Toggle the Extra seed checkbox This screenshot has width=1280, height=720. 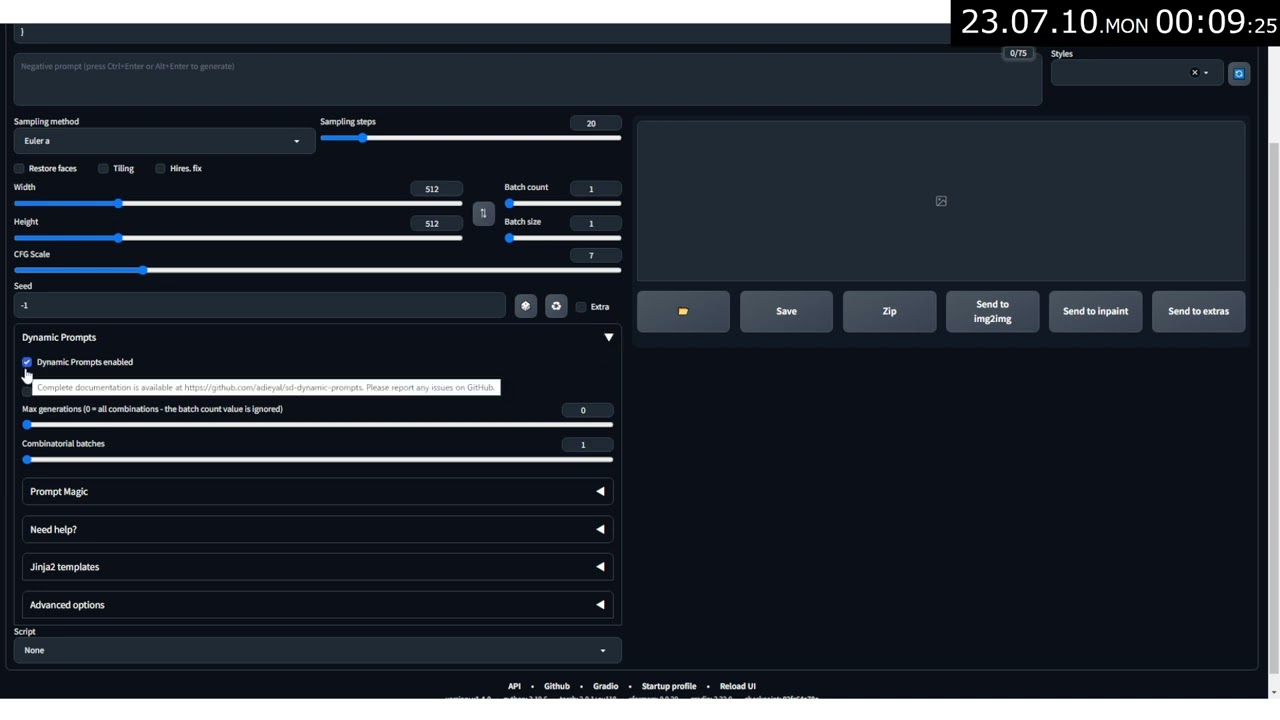click(x=581, y=307)
